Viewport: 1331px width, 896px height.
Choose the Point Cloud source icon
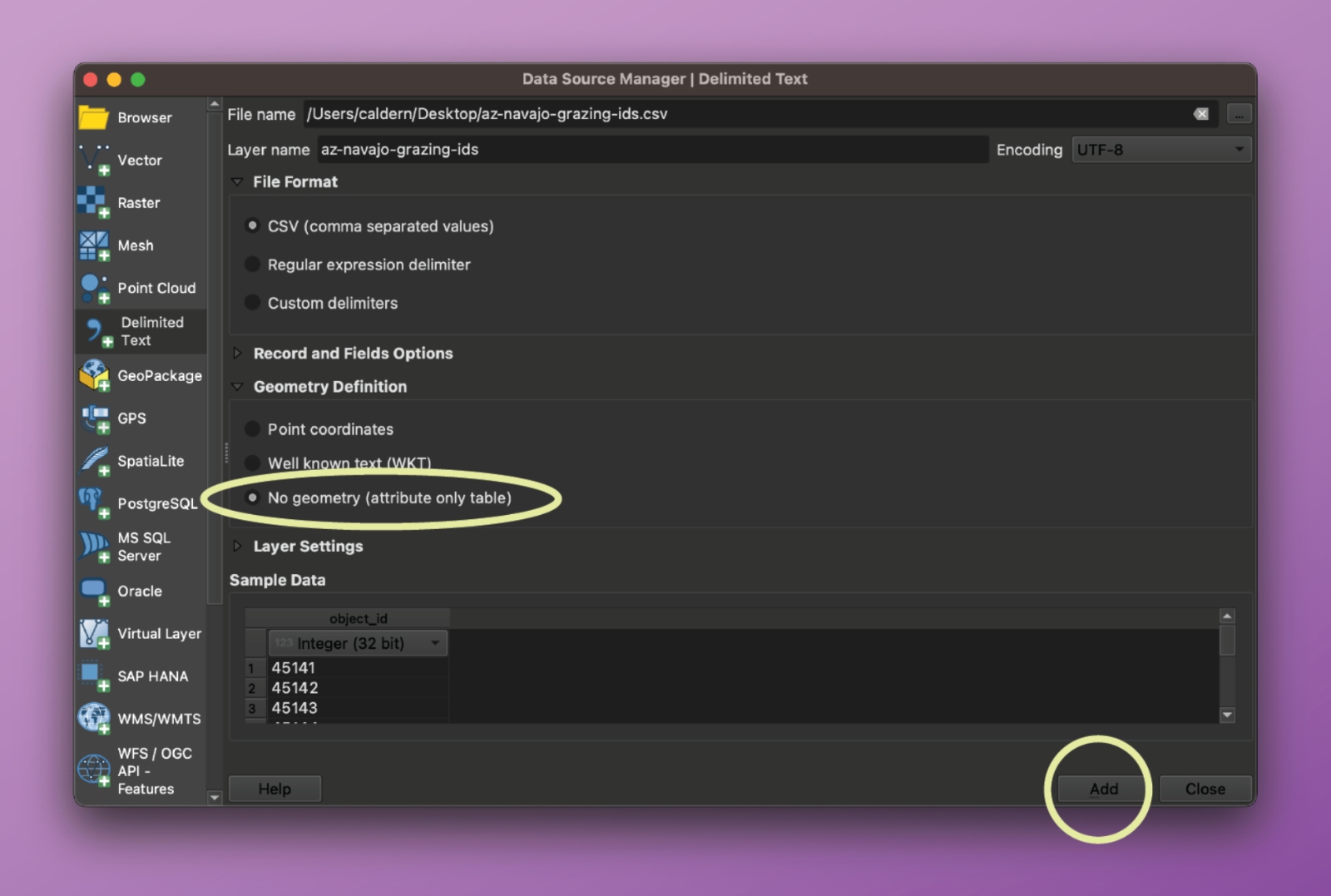(x=93, y=288)
